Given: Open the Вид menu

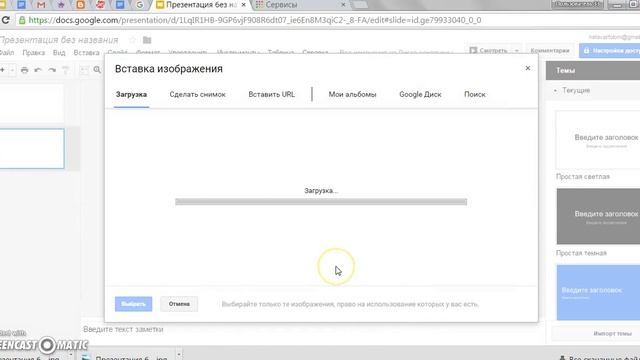Looking at the screenshot, I should [59, 53].
